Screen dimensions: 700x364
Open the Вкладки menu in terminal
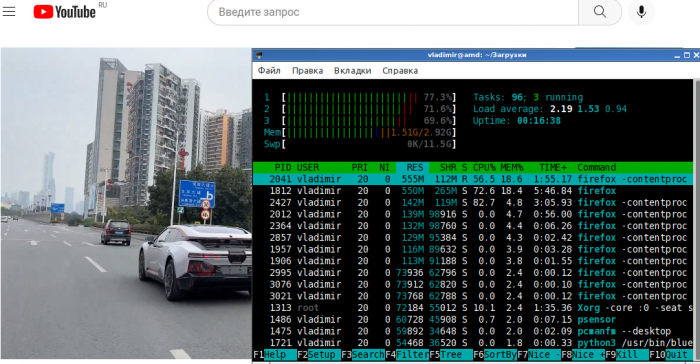click(x=353, y=71)
